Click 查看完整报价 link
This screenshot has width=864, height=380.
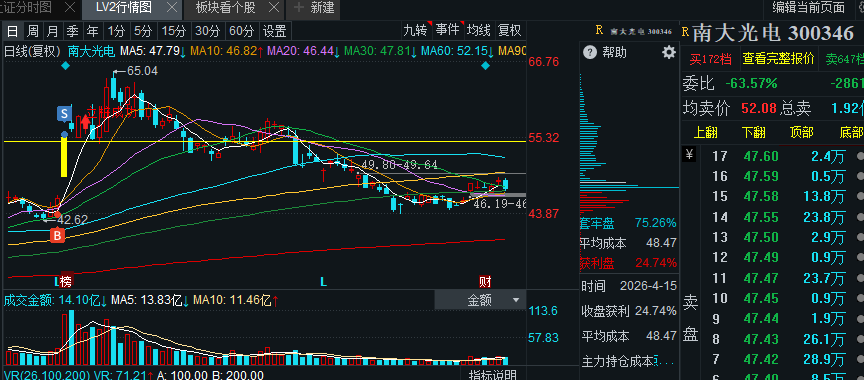click(778, 58)
